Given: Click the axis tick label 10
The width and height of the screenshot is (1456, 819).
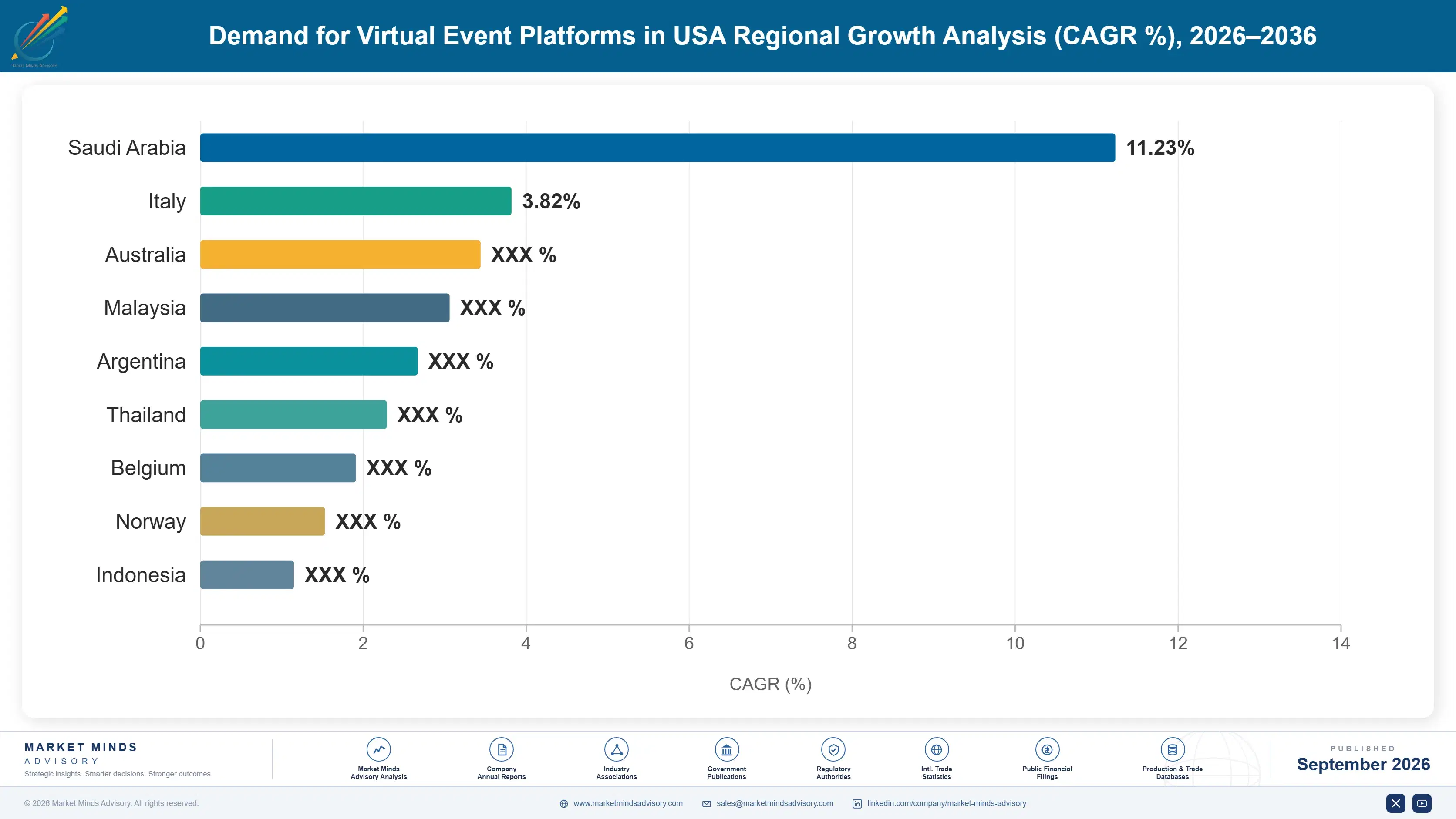Looking at the screenshot, I should point(1015,643).
